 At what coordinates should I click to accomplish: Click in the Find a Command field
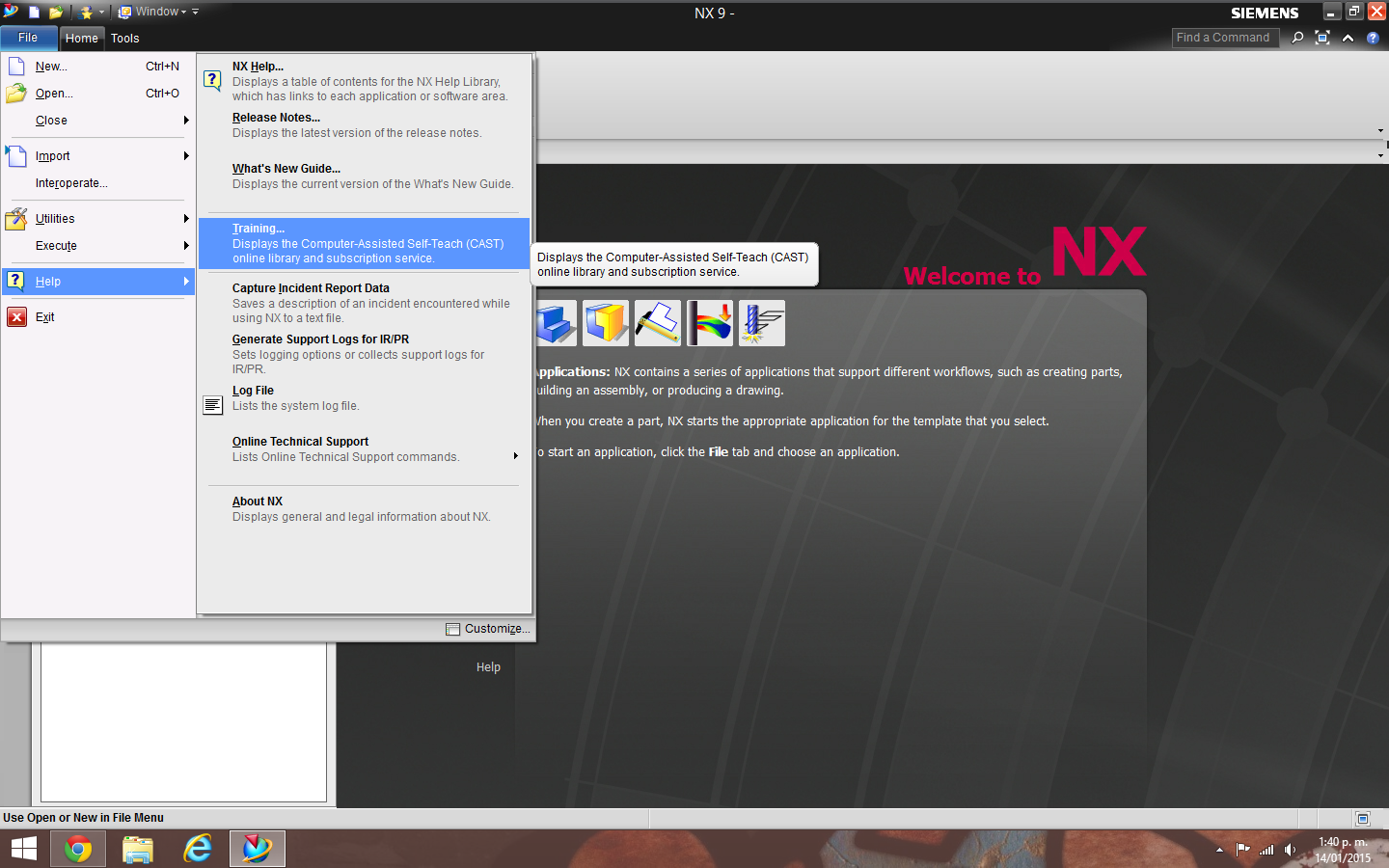click(x=1225, y=38)
